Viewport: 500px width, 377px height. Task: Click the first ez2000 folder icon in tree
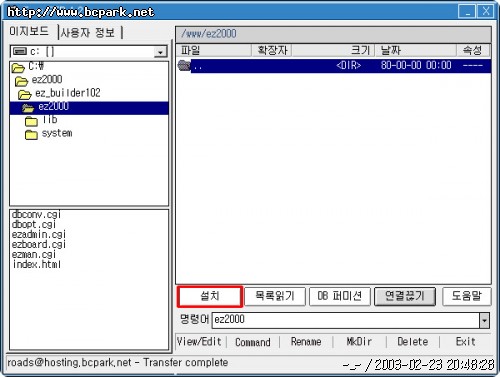point(21,81)
